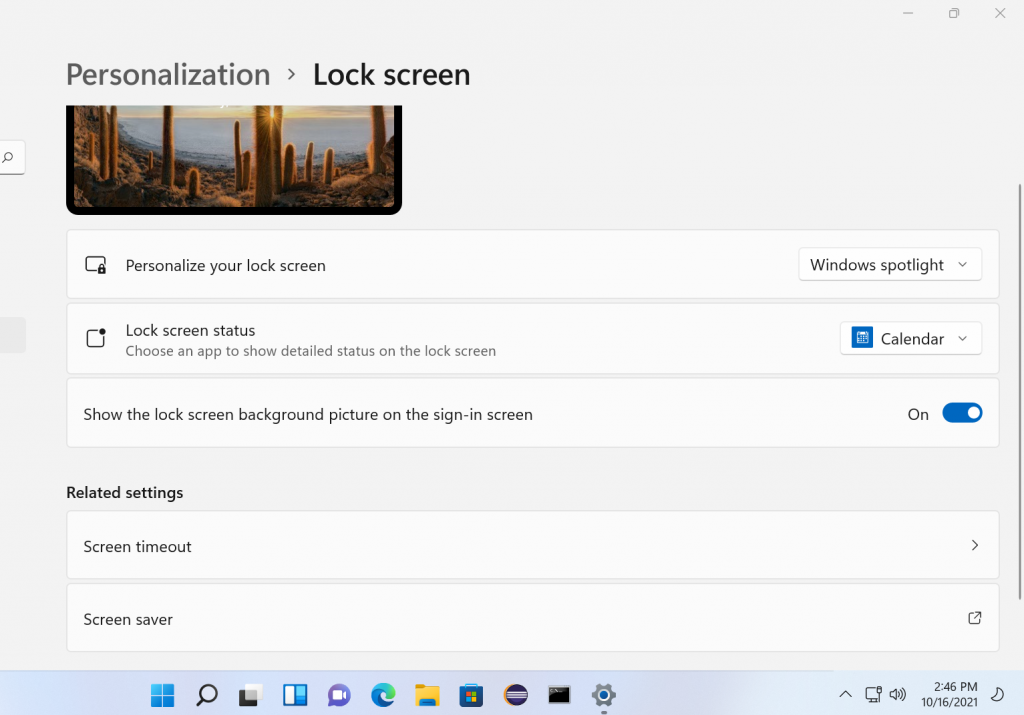The width and height of the screenshot is (1024, 715).
Task: Open Microsoft Store from the taskbar
Action: 471,695
